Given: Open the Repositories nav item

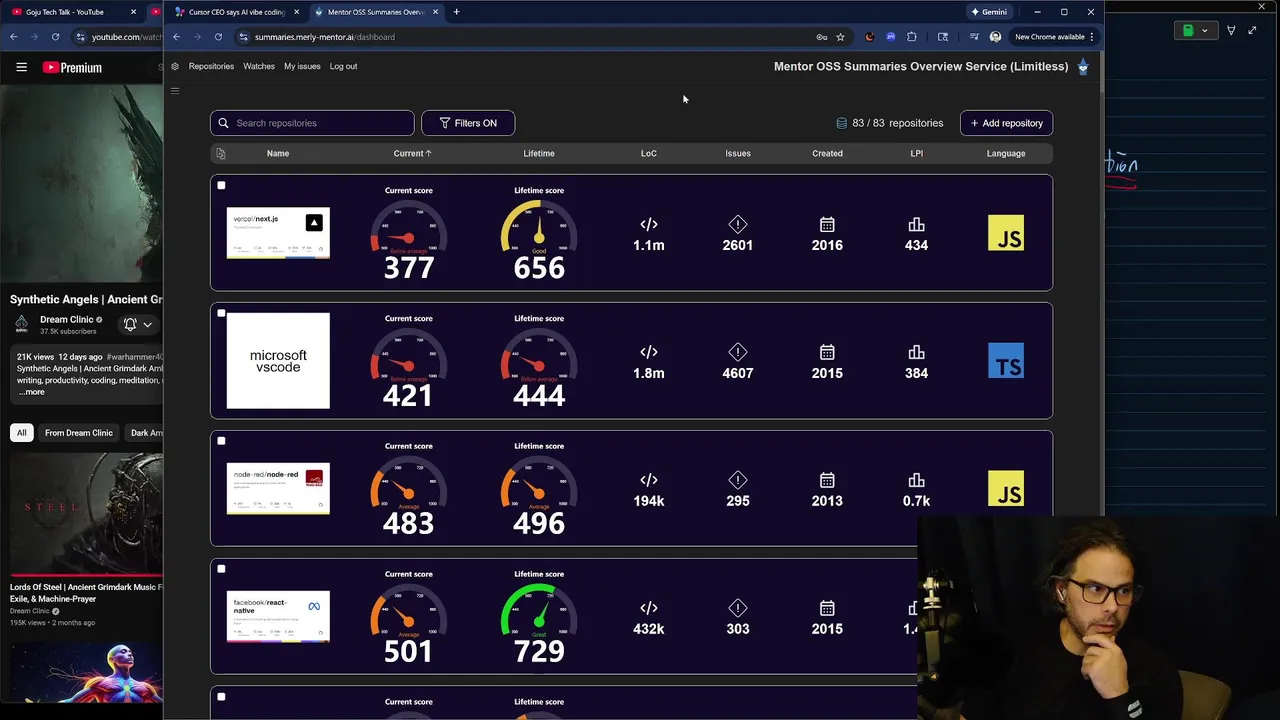Looking at the screenshot, I should [211, 66].
